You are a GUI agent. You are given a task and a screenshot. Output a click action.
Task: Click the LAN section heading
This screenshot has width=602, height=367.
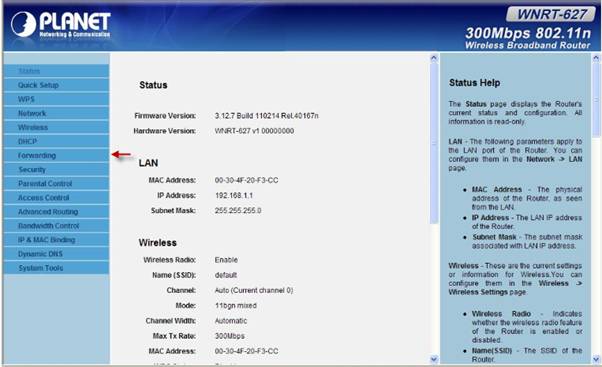pos(149,163)
